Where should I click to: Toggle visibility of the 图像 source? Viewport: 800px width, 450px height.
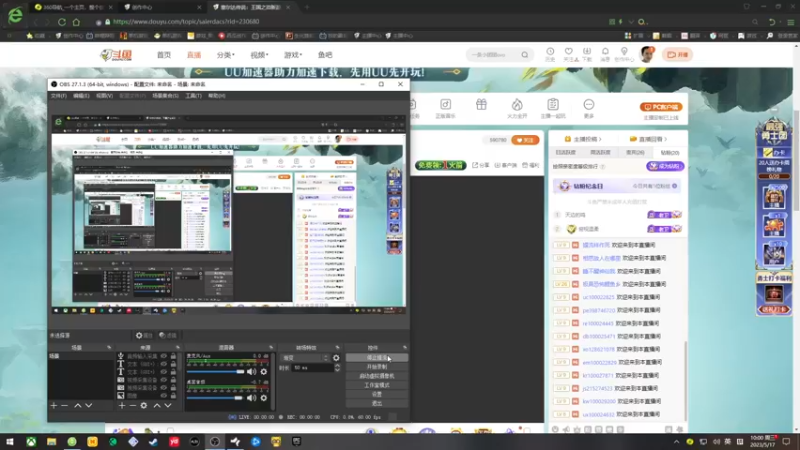[164, 395]
